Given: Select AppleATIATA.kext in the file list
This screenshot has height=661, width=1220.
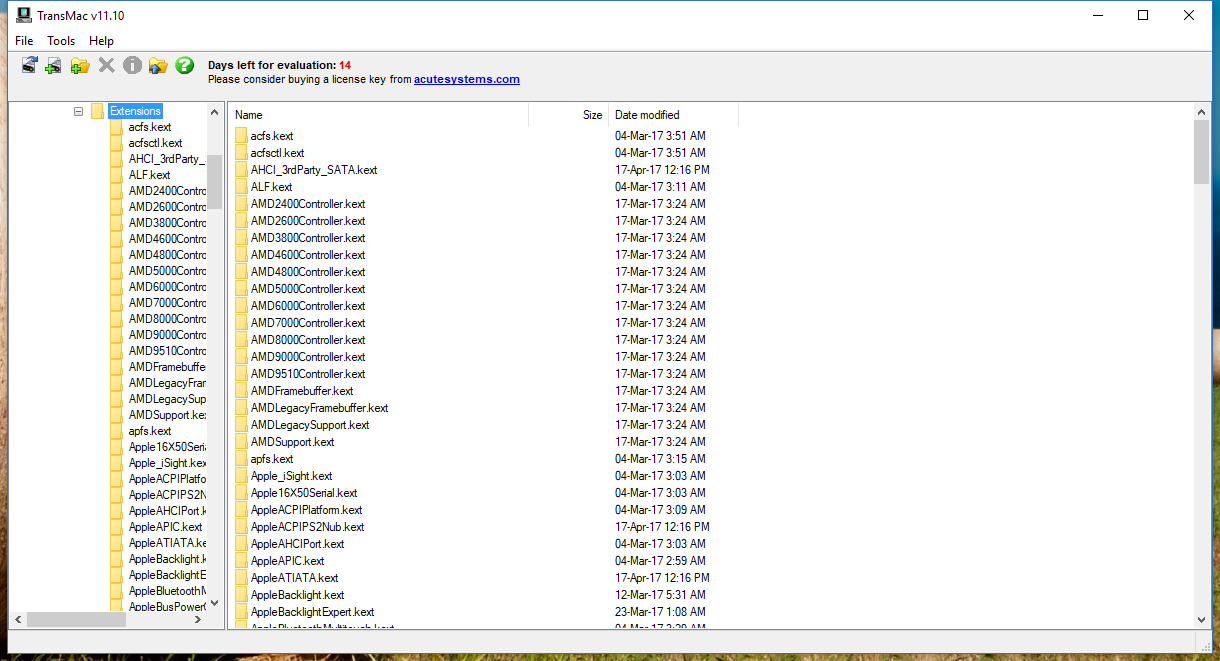Looking at the screenshot, I should [294, 578].
